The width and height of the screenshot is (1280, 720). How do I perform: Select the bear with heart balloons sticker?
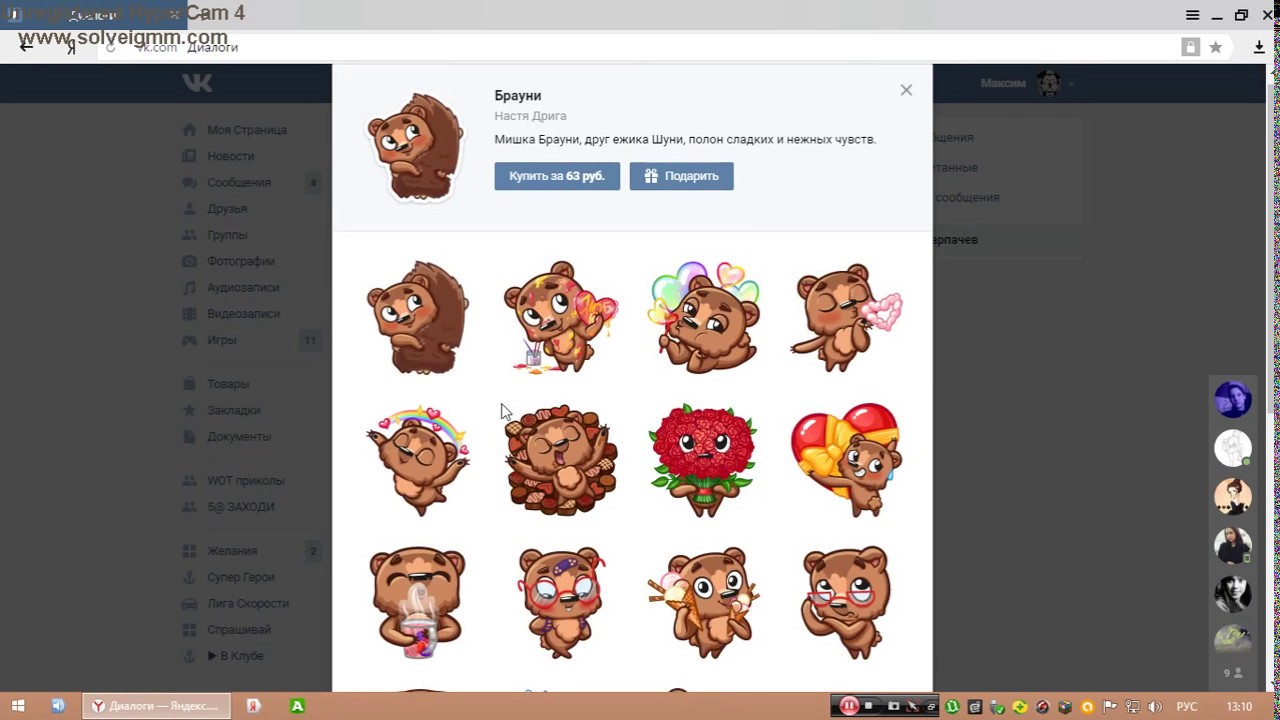704,317
